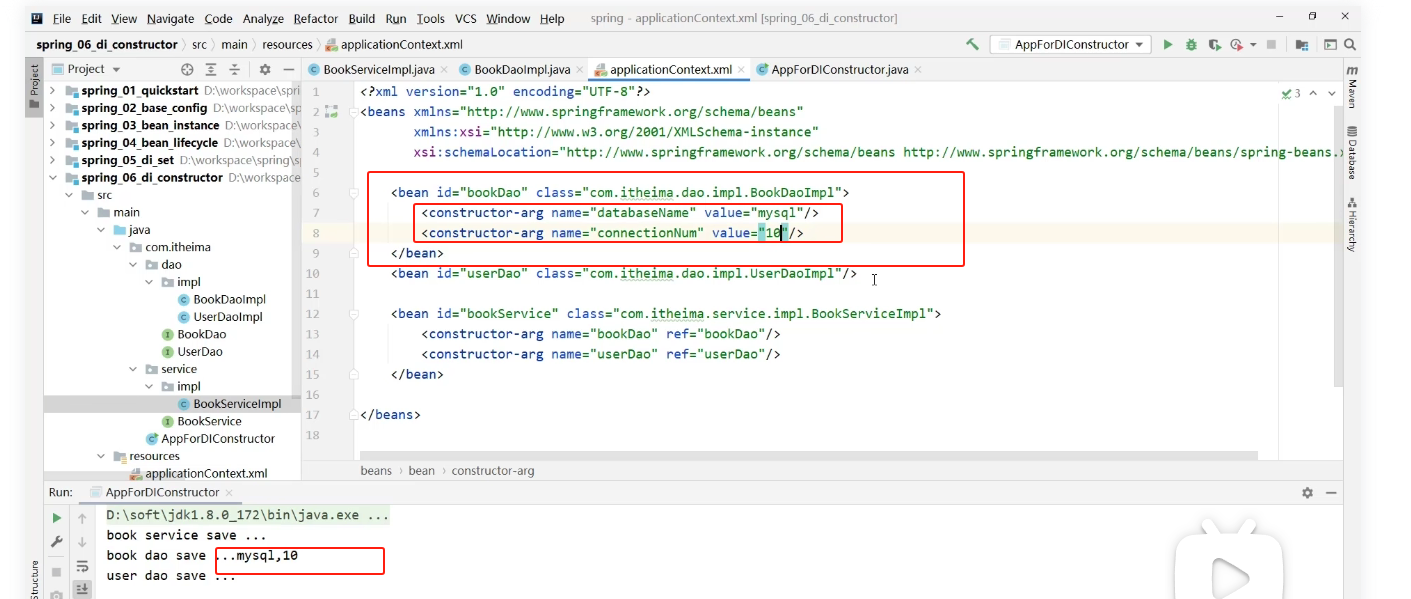
Task: Click the wrench icon in Run panel
Action: coord(57,541)
